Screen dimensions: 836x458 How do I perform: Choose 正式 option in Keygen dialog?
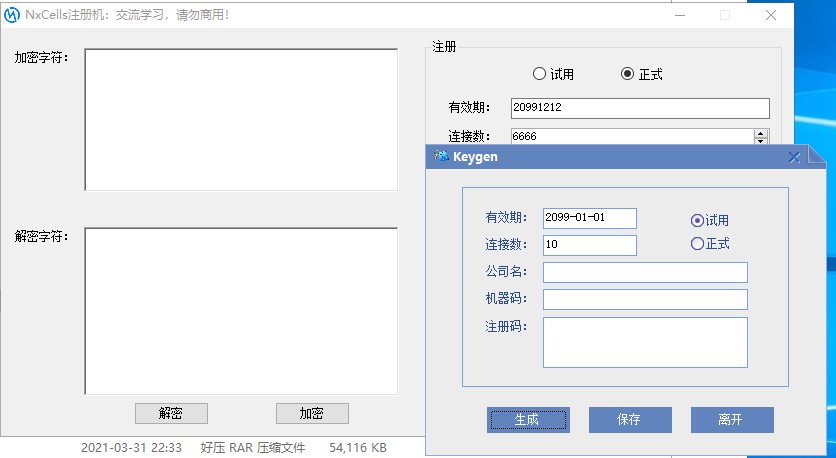click(710, 244)
